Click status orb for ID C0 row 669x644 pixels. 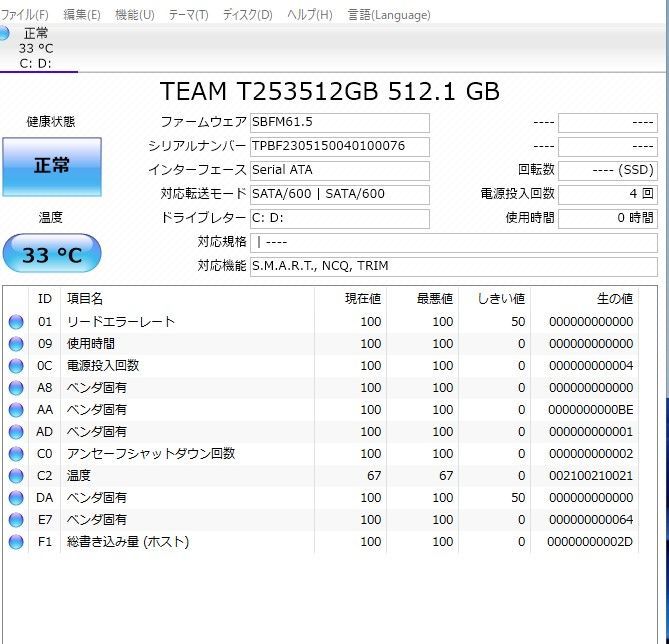tap(16, 454)
